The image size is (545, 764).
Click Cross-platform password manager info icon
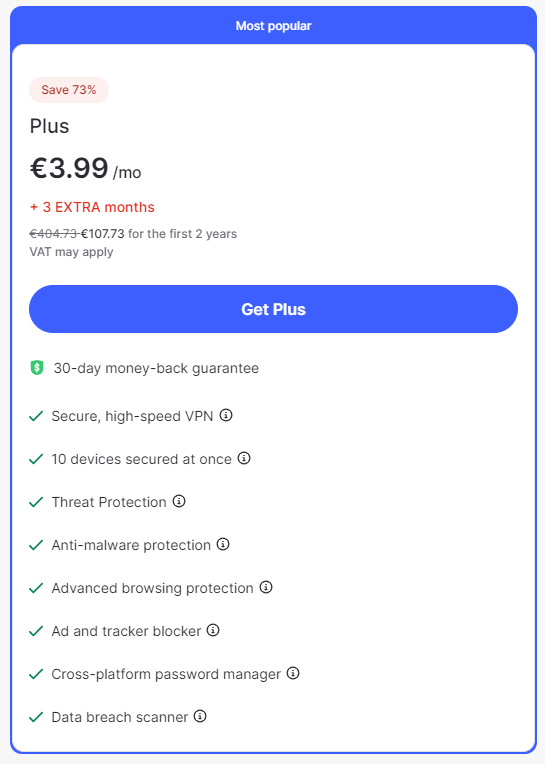[x=293, y=673]
